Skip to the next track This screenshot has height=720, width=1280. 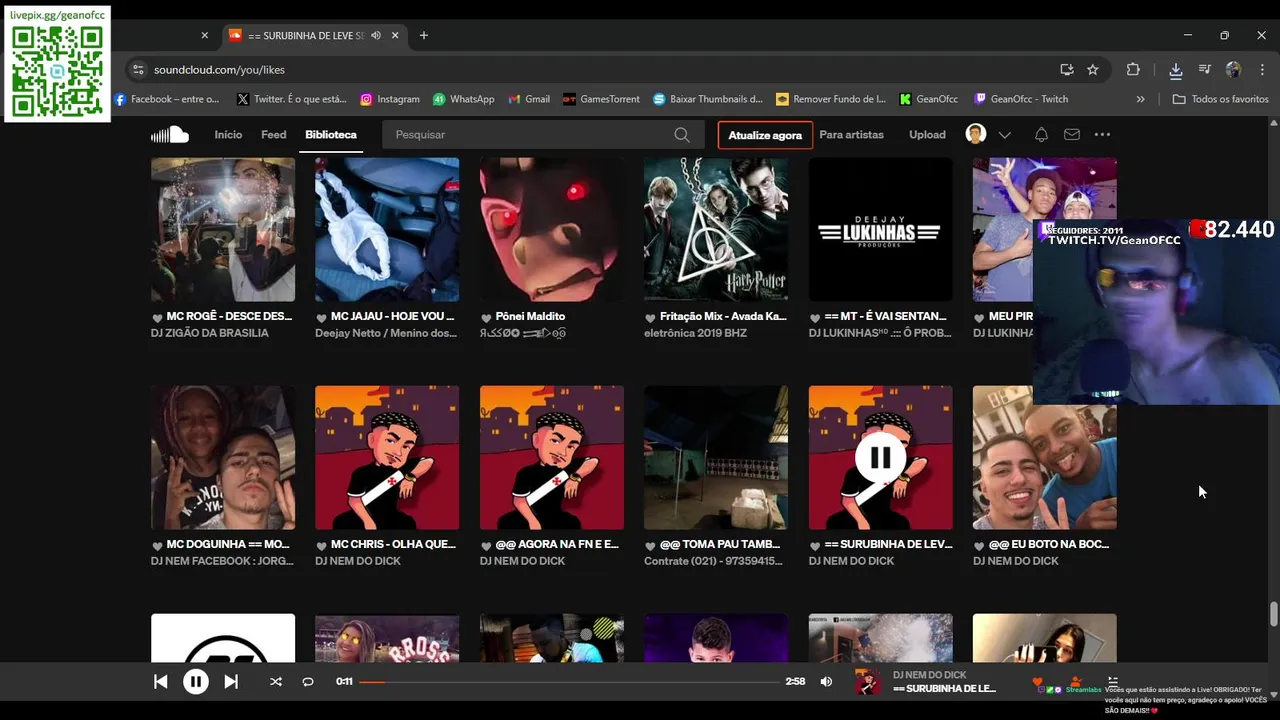click(x=231, y=682)
